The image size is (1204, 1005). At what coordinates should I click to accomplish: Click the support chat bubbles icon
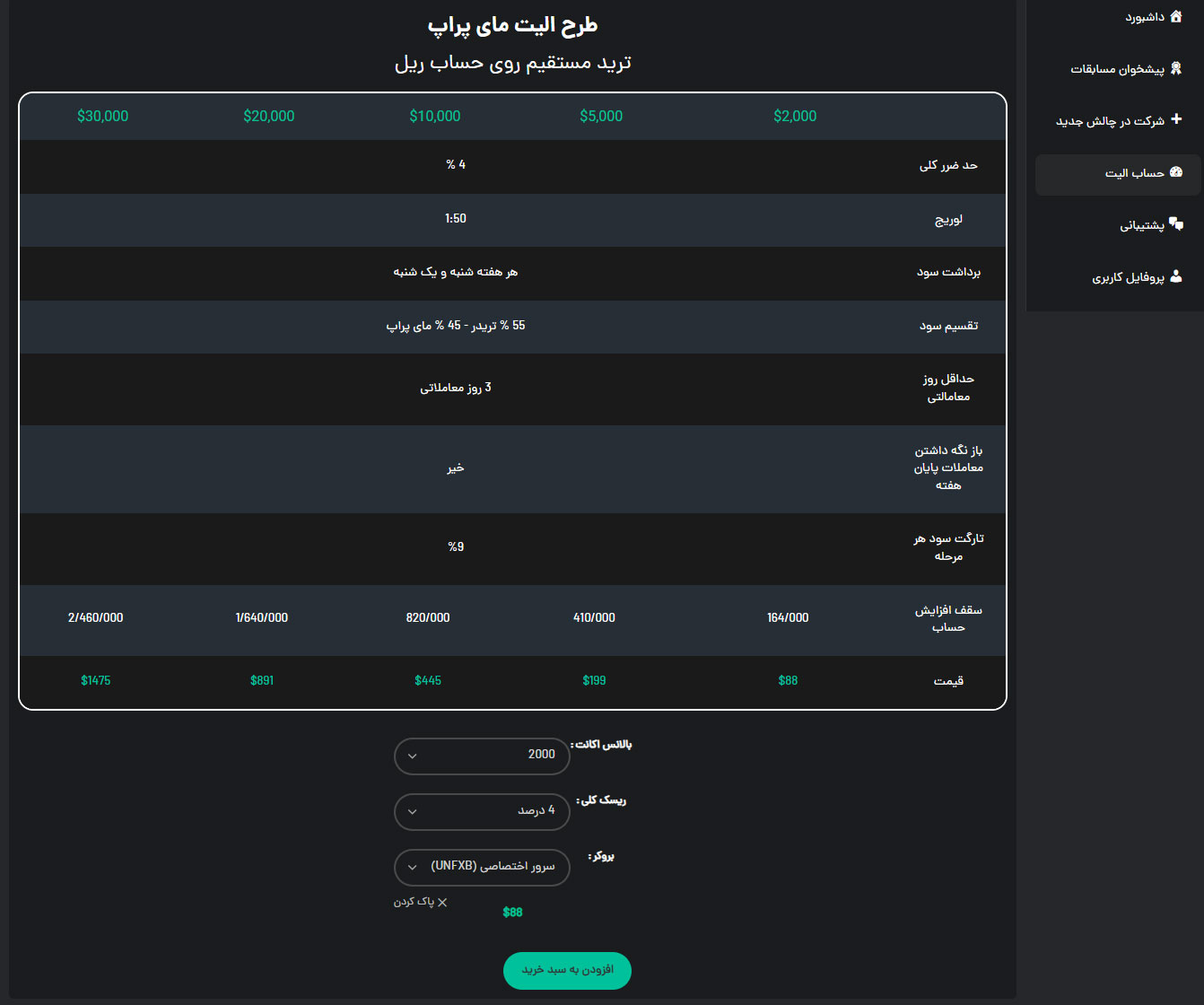click(1176, 224)
